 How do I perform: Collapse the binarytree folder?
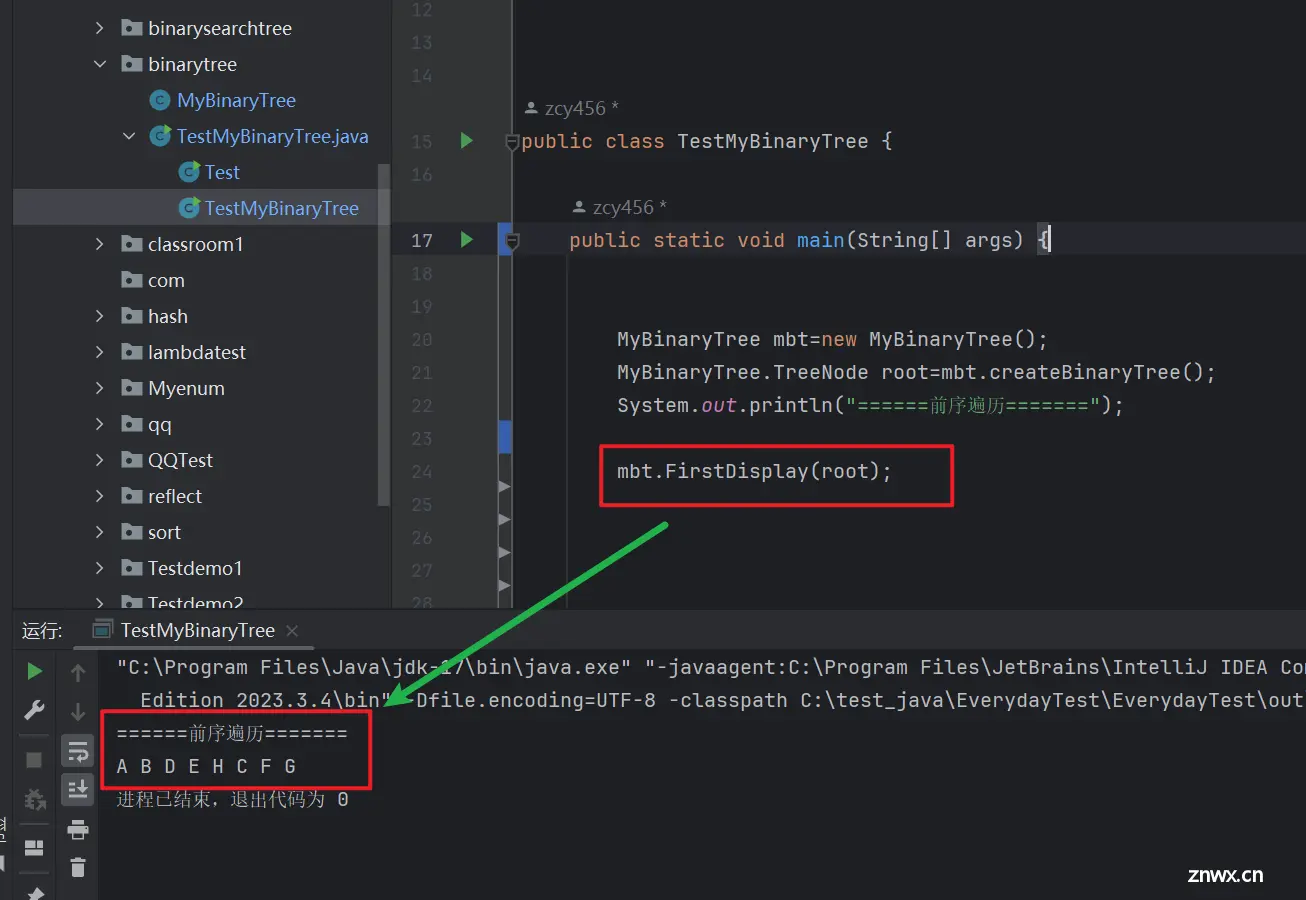(x=99, y=64)
